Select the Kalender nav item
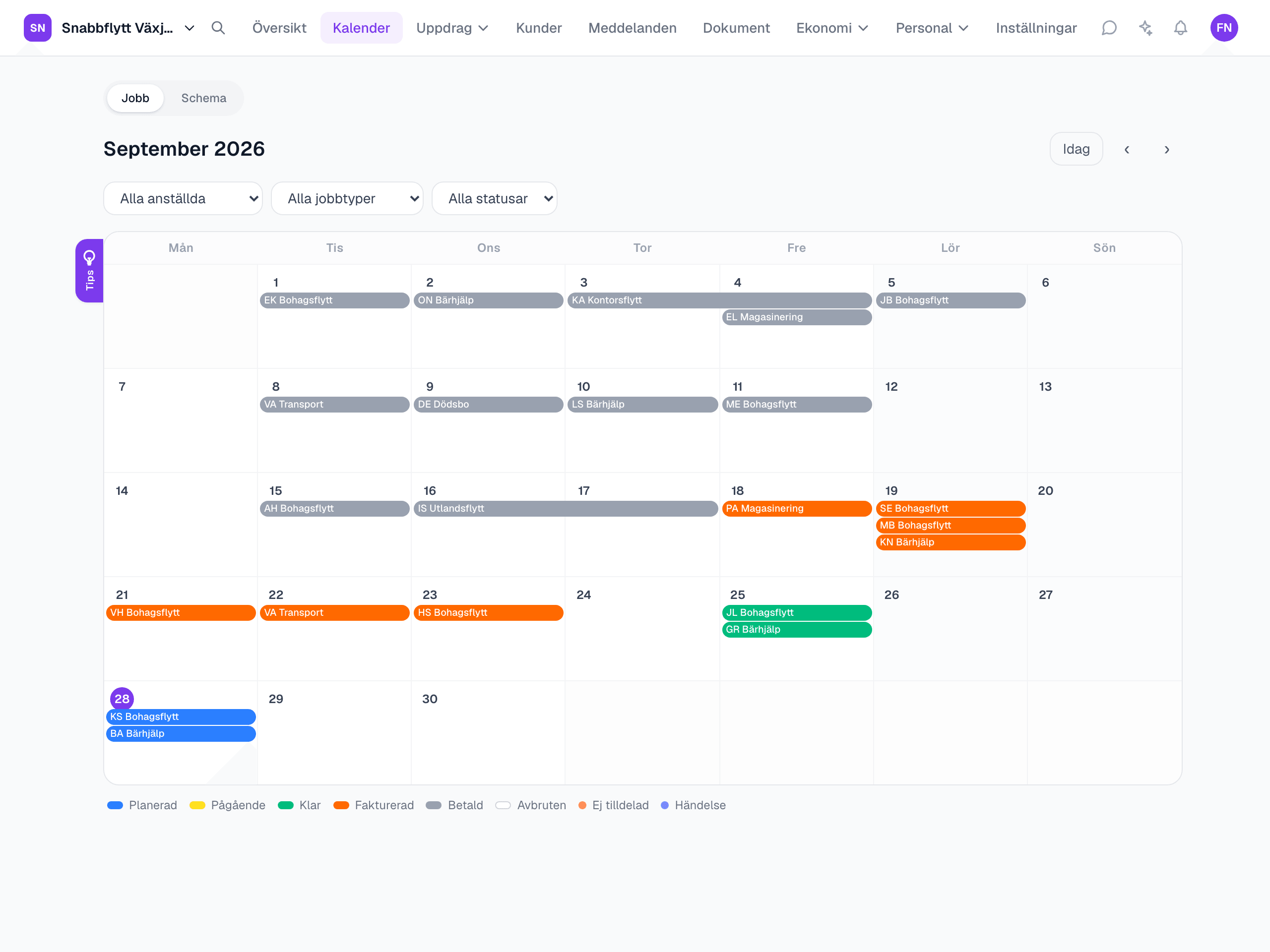The height and width of the screenshot is (952, 1270). click(362, 28)
